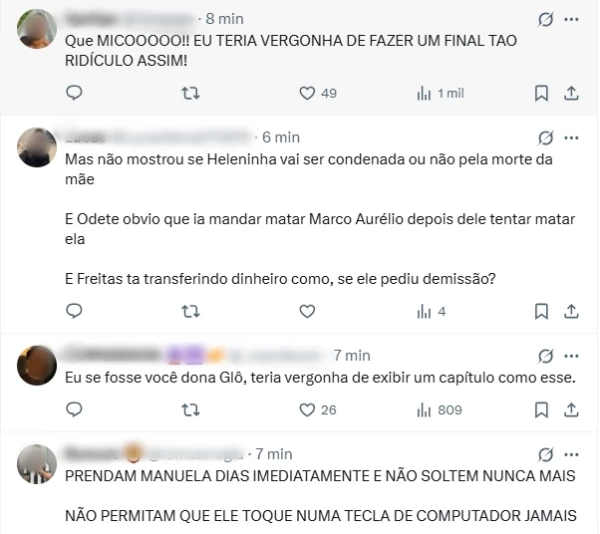The height and width of the screenshot is (534, 600).
Task: Reply to the "Que MICOOOOO" tweet
Action: click(x=74, y=93)
